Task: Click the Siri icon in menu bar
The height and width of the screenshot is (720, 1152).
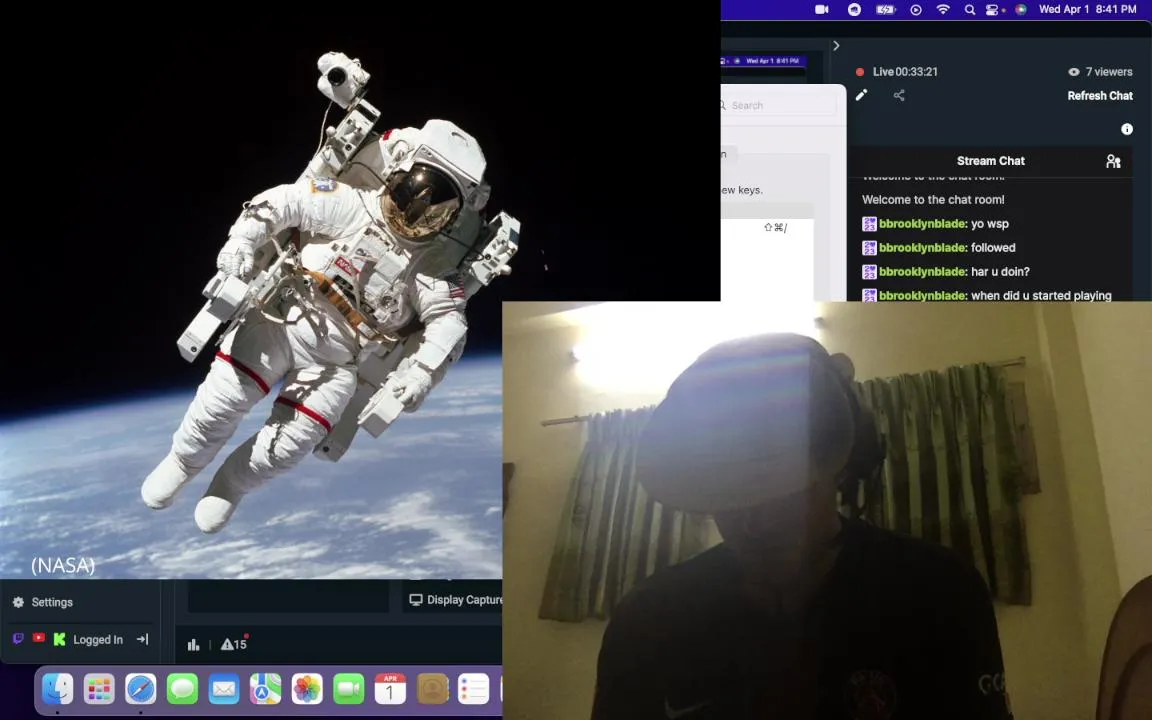Action: (x=1020, y=10)
